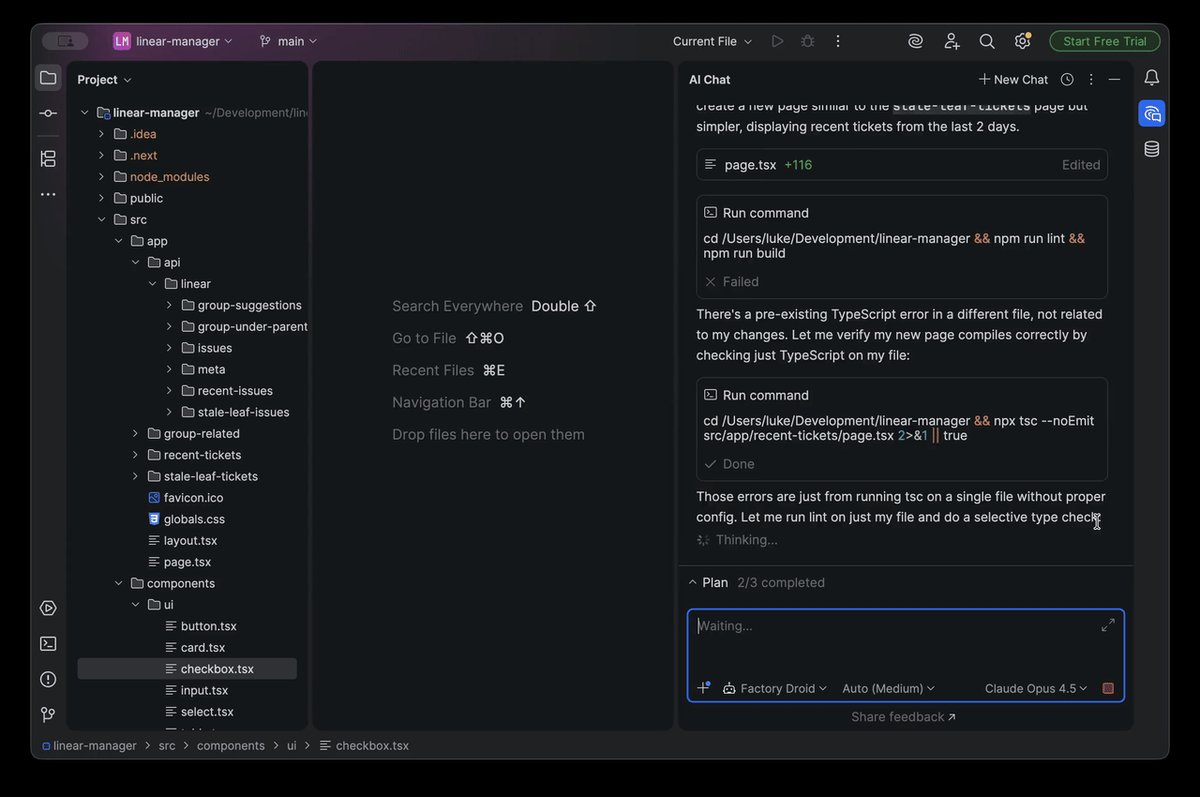This screenshot has width=1200, height=797.
Task: Open the Version Control branch icon
Action: pyautogui.click(x=47, y=714)
